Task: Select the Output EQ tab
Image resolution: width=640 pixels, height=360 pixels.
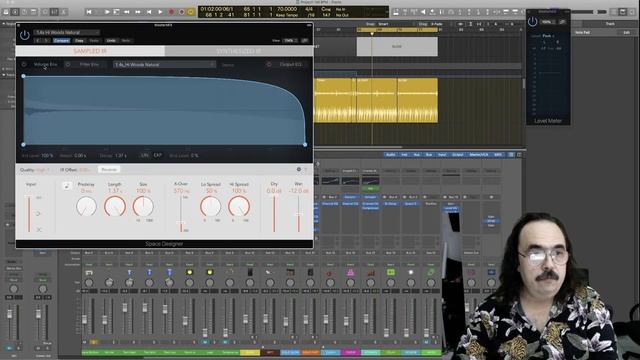Action: pos(291,64)
